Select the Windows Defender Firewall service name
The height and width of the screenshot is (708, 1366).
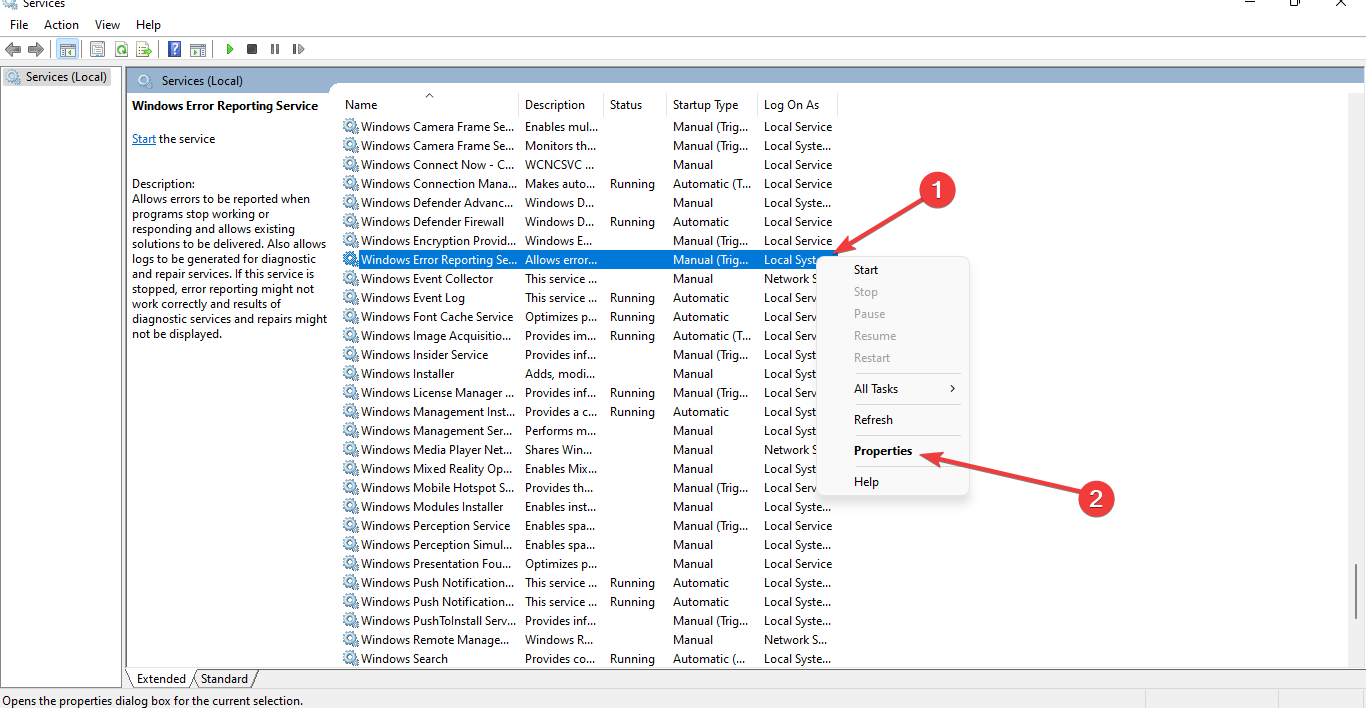432,222
